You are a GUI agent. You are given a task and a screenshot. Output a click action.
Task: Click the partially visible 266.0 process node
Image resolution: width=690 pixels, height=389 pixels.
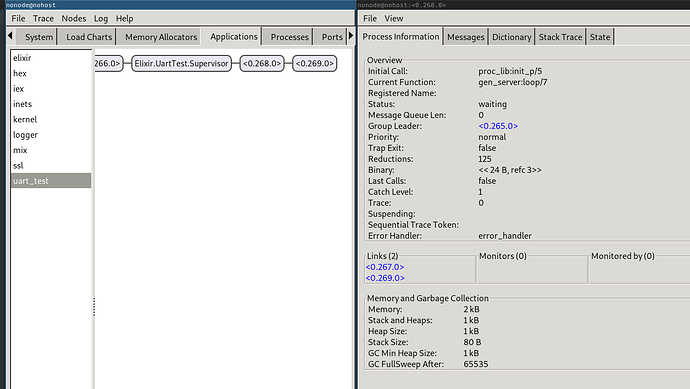108,63
